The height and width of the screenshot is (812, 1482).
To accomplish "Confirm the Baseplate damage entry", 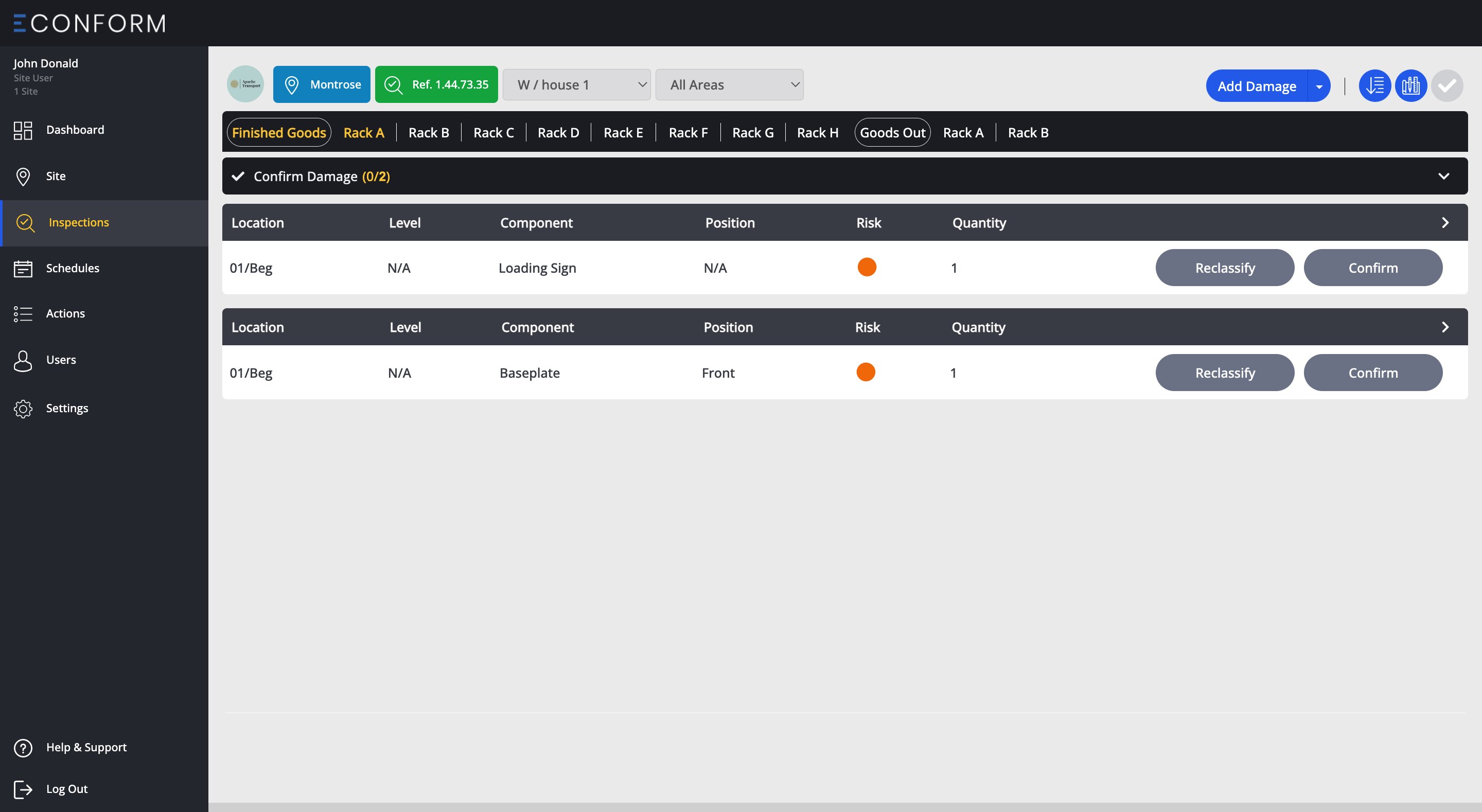I will (1372, 373).
